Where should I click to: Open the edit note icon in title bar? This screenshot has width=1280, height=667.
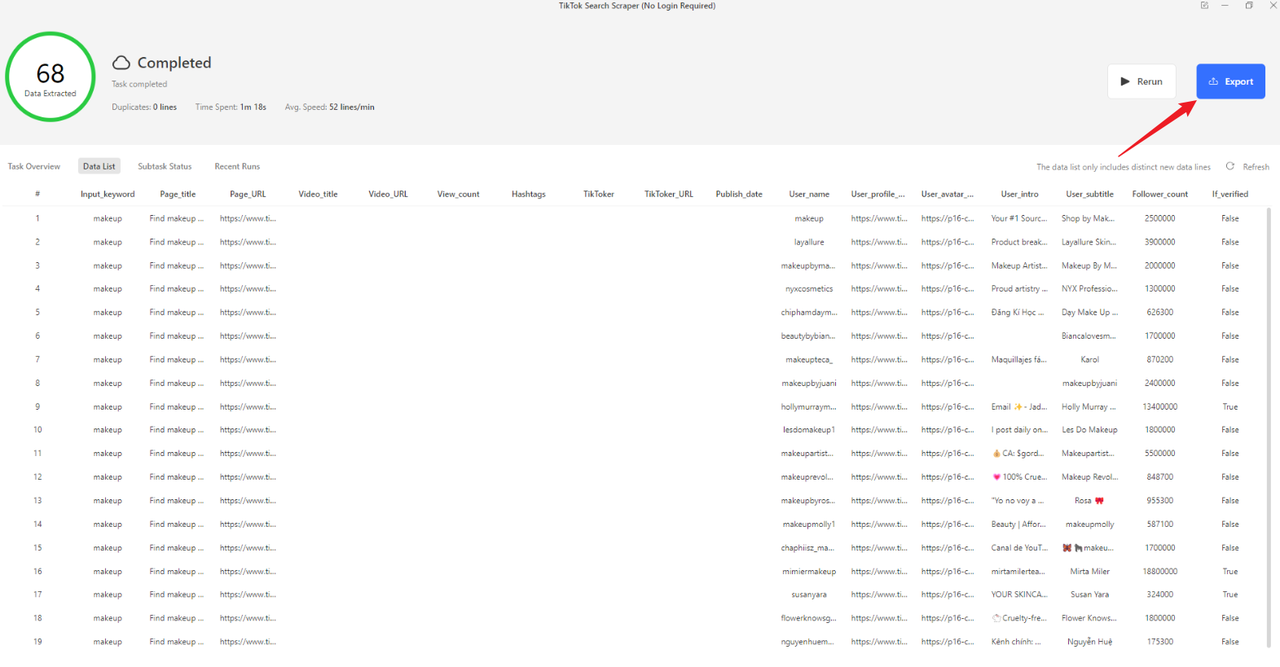point(1204,6)
